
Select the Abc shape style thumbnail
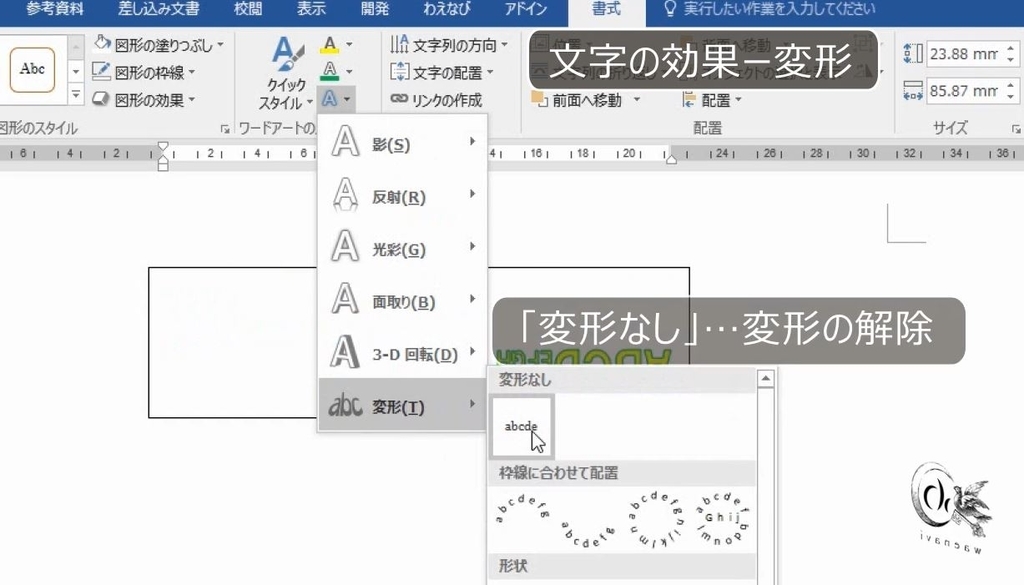tap(33, 69)
